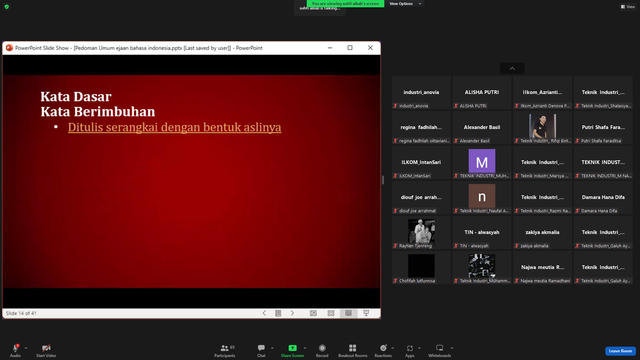Select the diouf joe arrahmat tile

pos(421,198)
